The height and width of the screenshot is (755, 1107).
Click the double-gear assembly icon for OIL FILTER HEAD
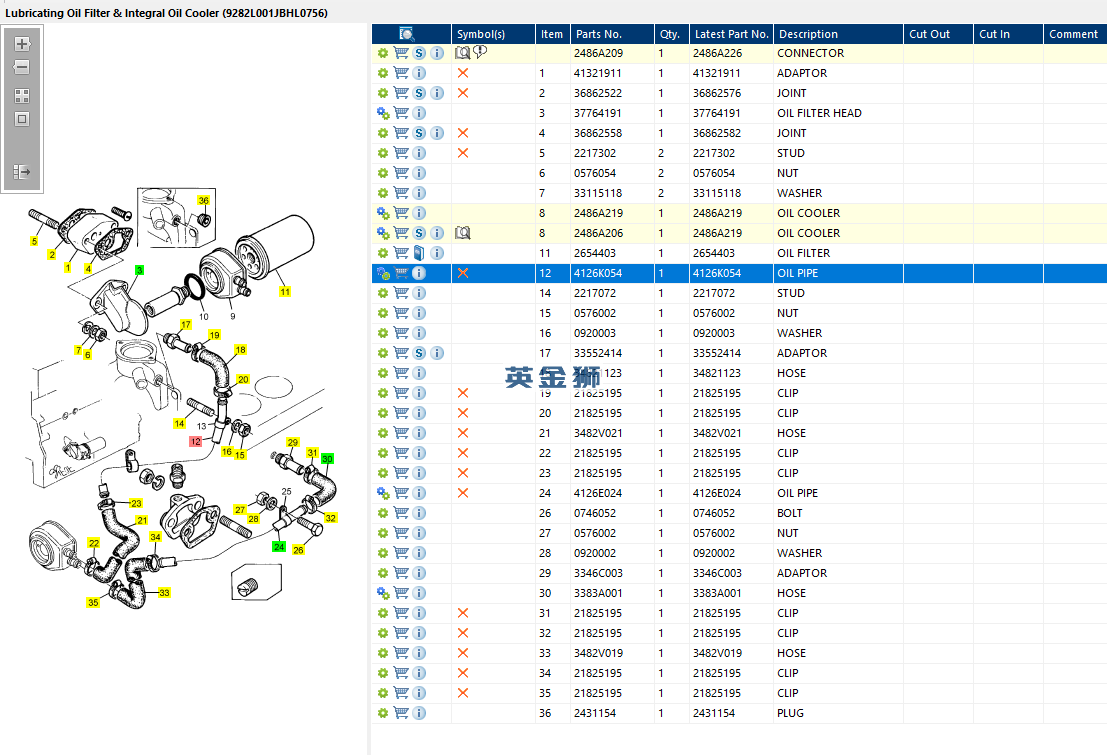(x=383, y=113)
